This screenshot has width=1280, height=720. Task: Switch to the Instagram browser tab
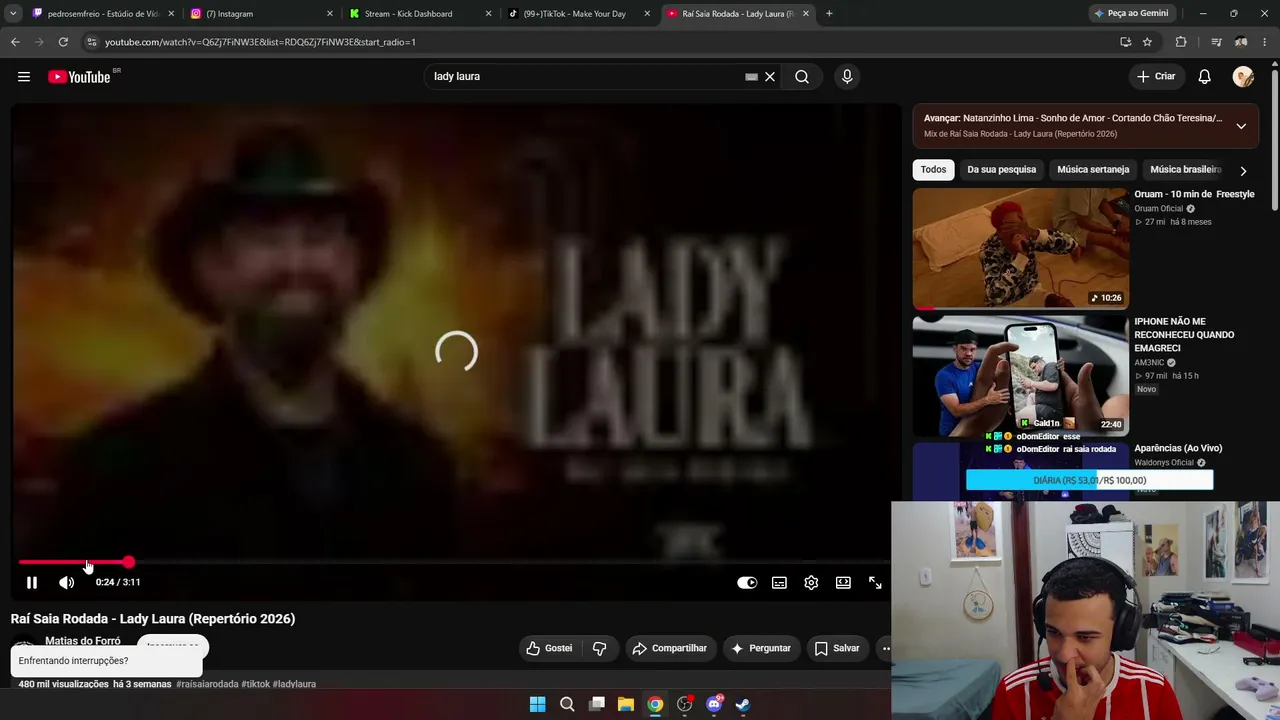tap(261, 14)
